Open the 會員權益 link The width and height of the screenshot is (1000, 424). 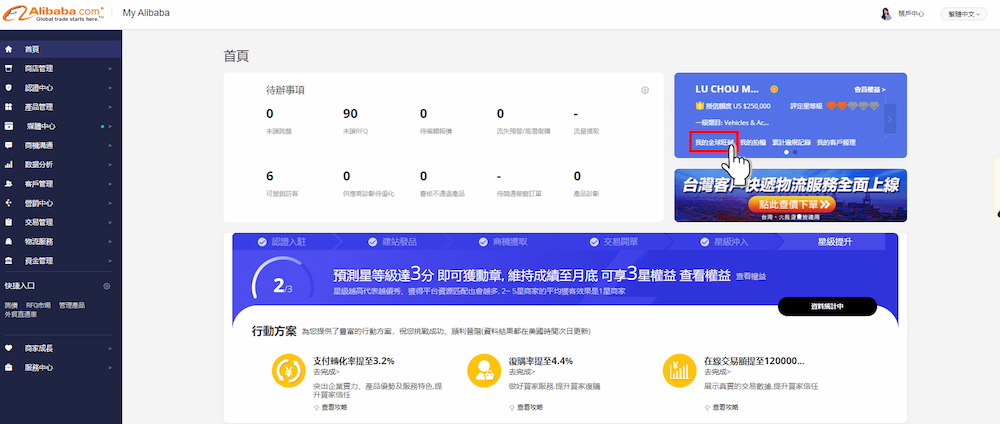pyautogui.click(x=869, y=89)
